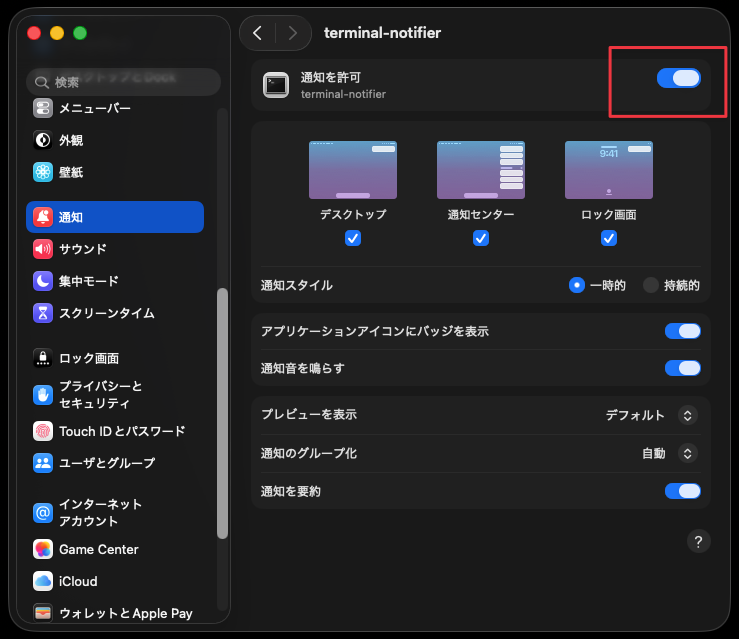Open the プレビューを表示 dropdown
739x639 pixels.
[687, 415]
